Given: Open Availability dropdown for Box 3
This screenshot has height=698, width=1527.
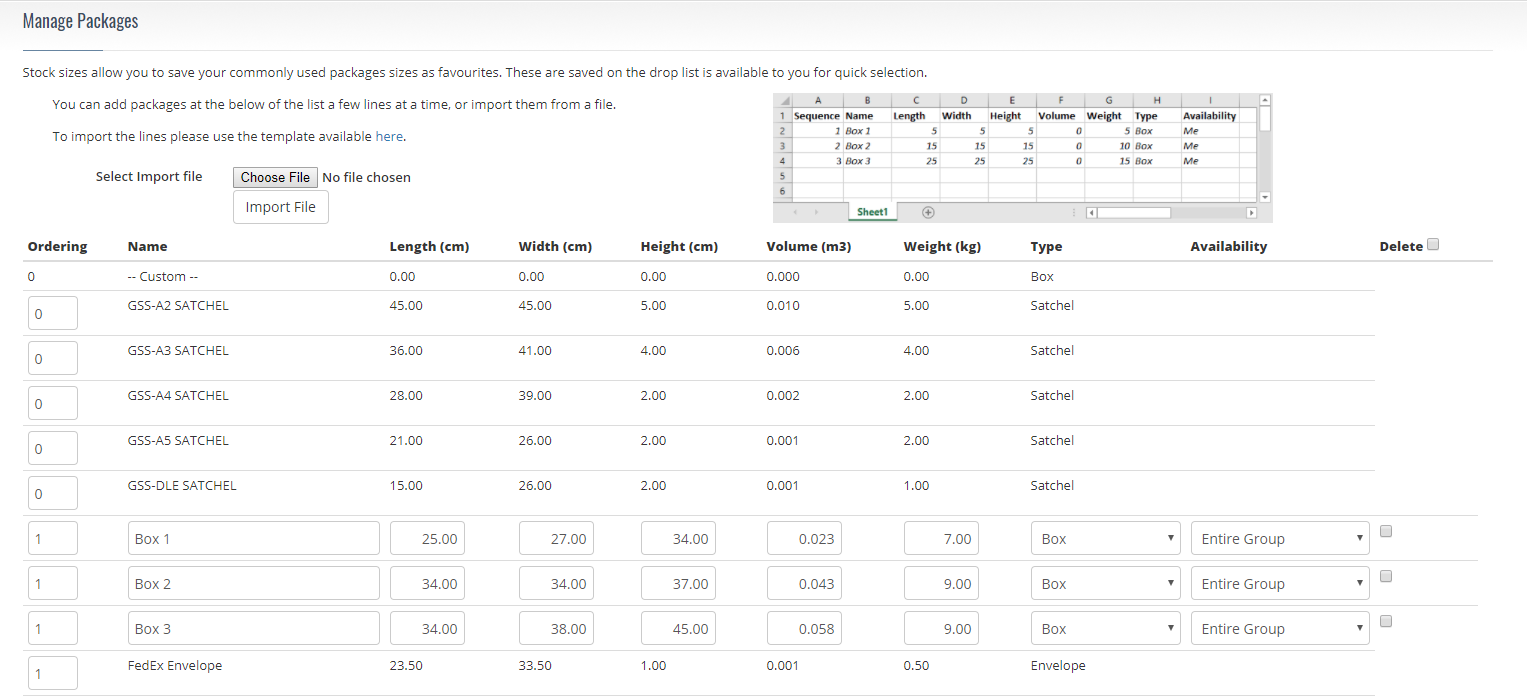Looking at the screenshot, I should coord(1280,628).
